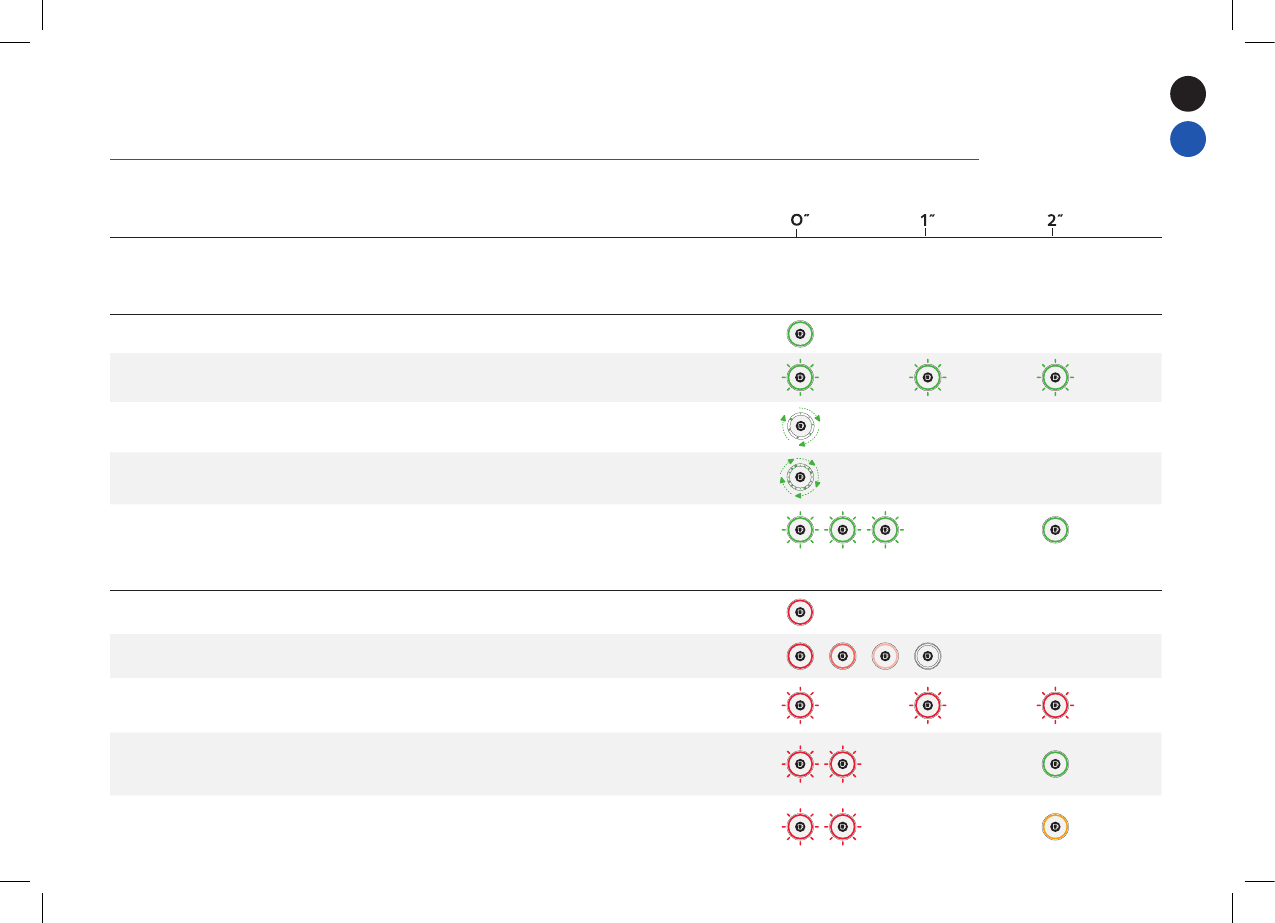Screen dimensions: 1275x923
Task: Click the gray unlit LED icon
Action: tap(928, 656)
